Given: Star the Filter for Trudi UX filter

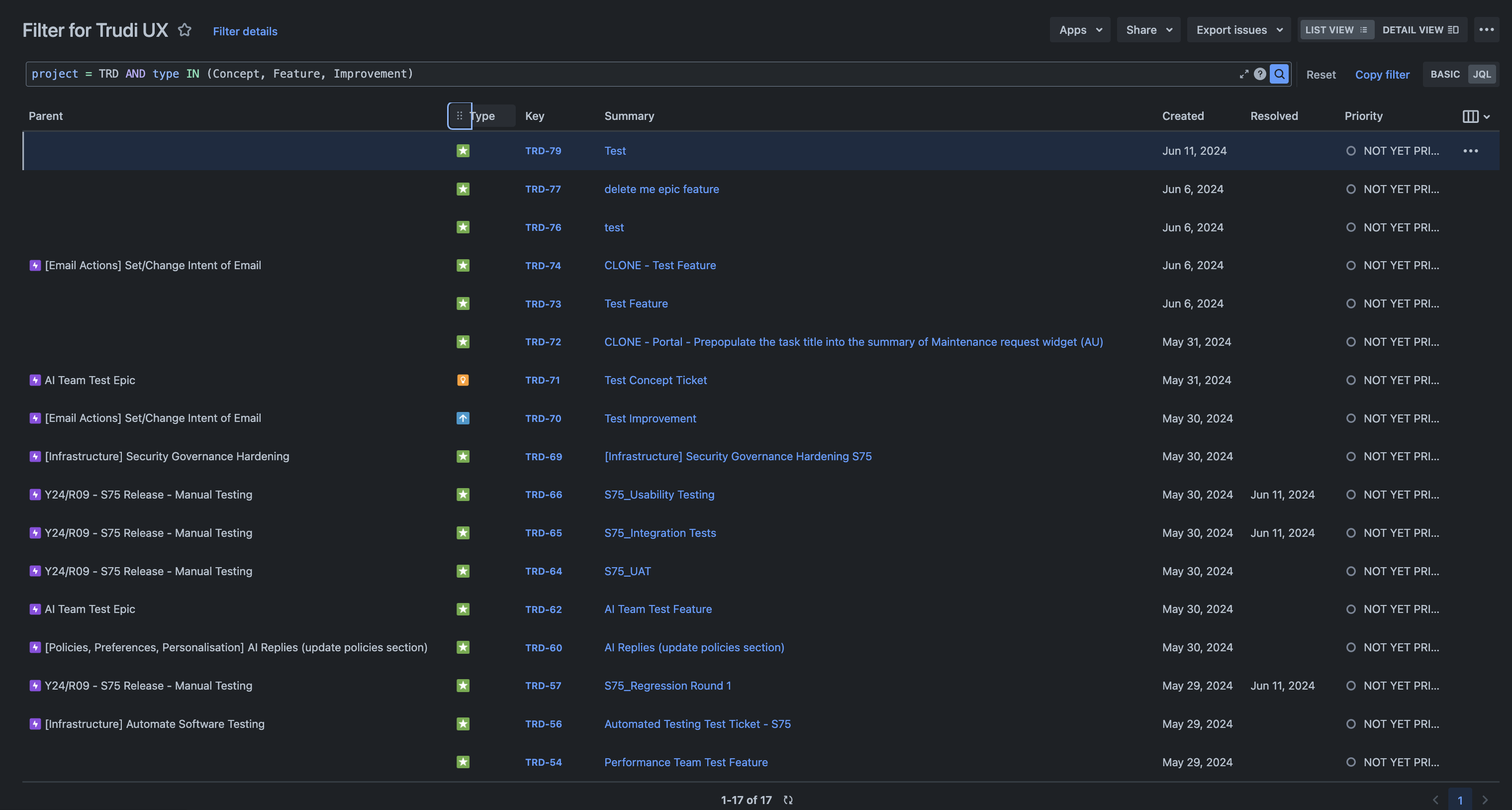Looking at the screenshot, I should tap(185, 30).
